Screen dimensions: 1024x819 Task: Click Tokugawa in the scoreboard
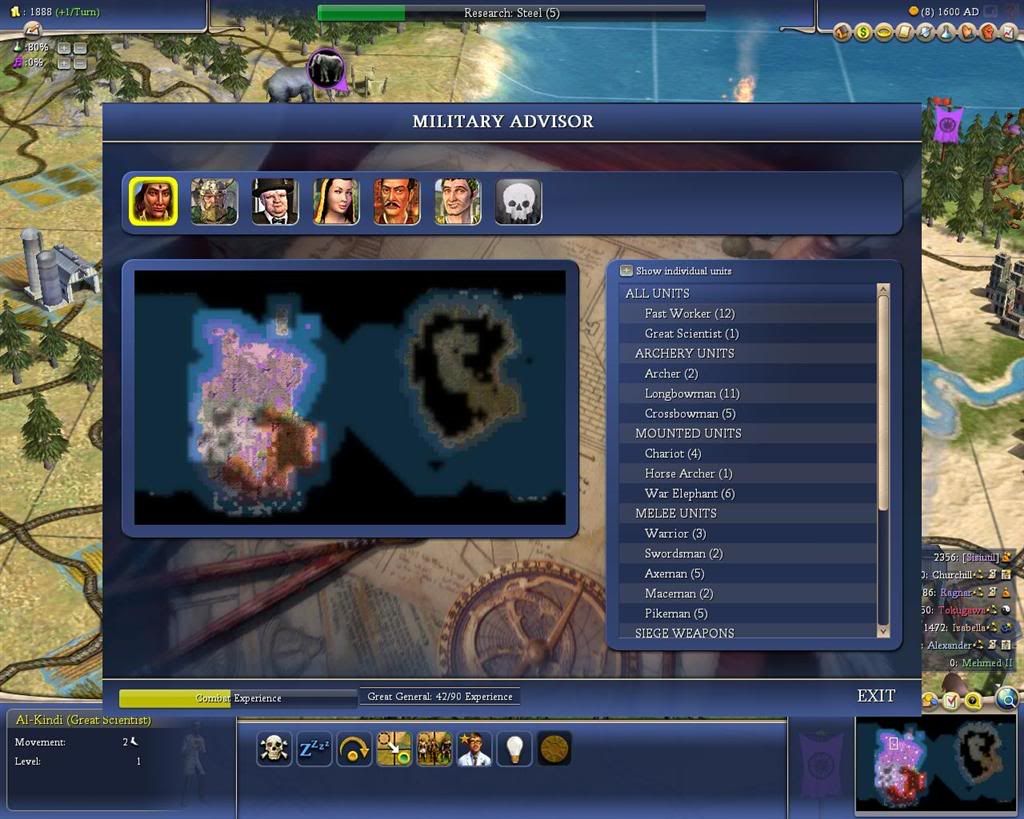pyautogui.click(x=962, y=610)
